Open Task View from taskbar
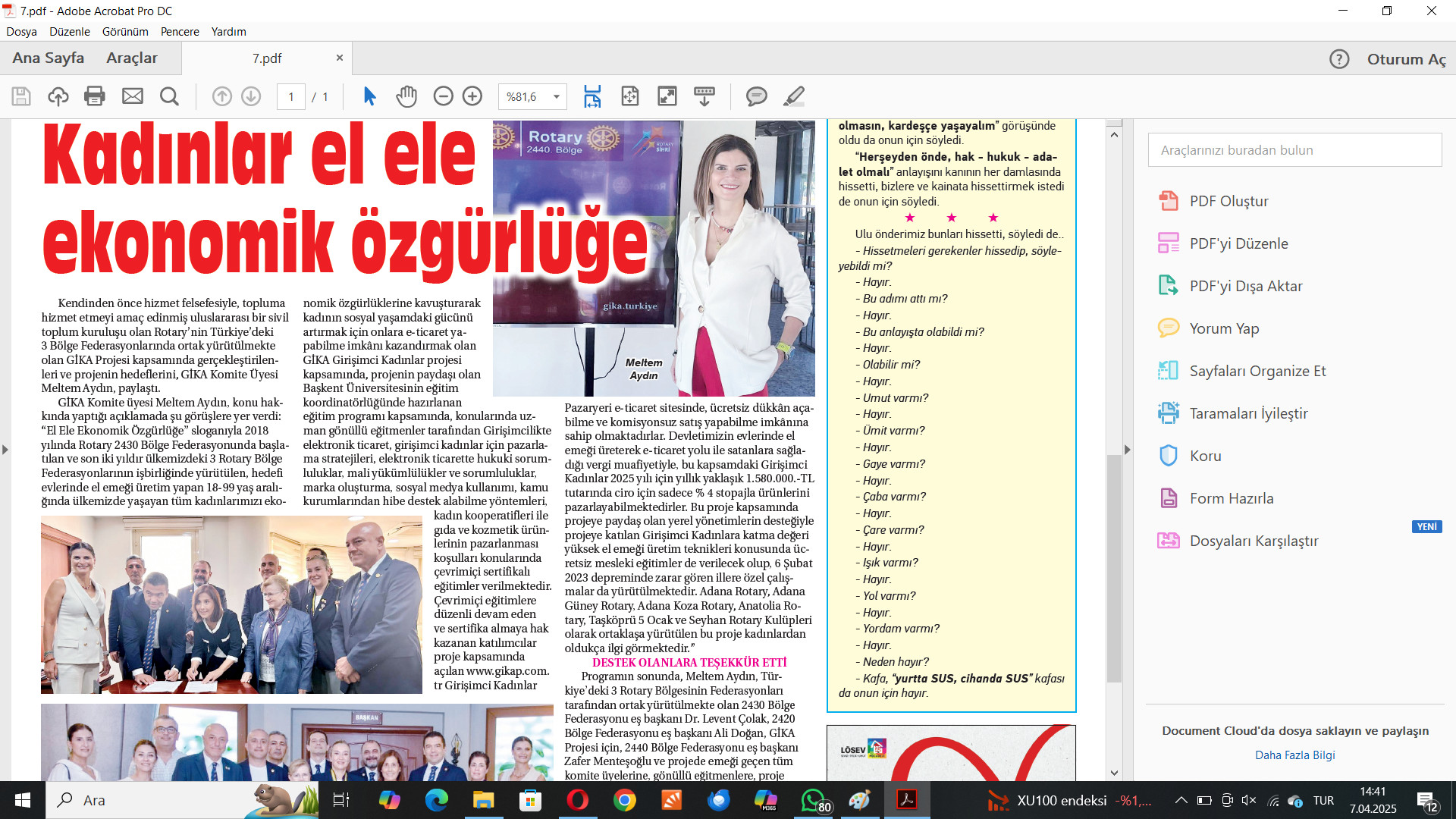1456x819 pixels. tap(341, 800)
